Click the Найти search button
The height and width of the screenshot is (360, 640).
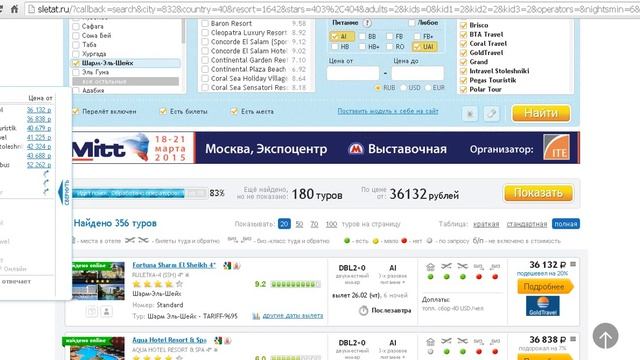(541, 113)
